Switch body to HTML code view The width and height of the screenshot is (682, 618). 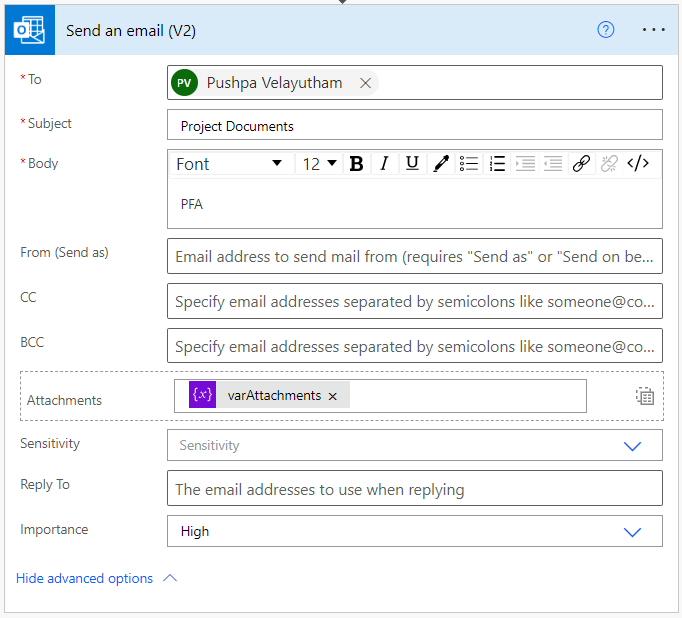(638, 164)
